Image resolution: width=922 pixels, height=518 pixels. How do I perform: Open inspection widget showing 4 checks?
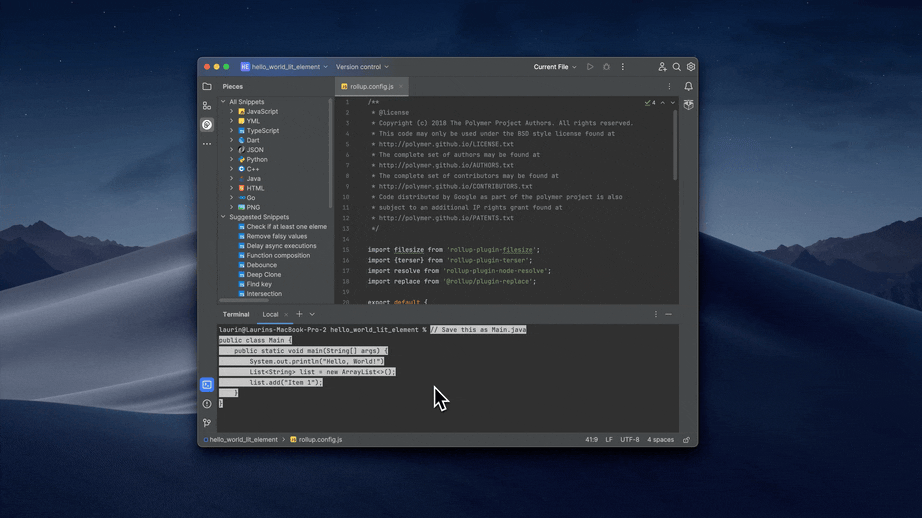click(x=650, y=103)
